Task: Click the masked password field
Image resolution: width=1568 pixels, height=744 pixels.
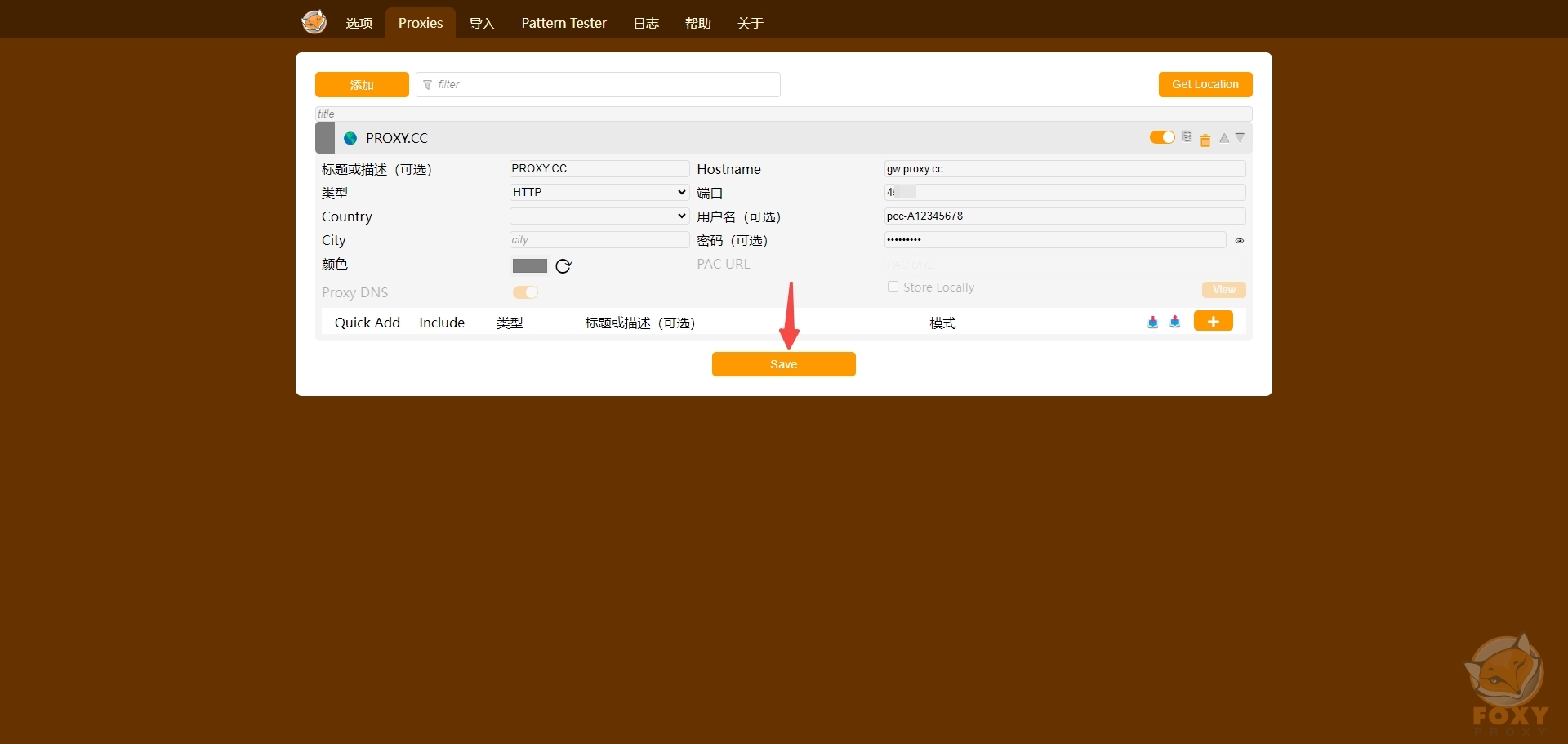Action: pos(1055,240)
